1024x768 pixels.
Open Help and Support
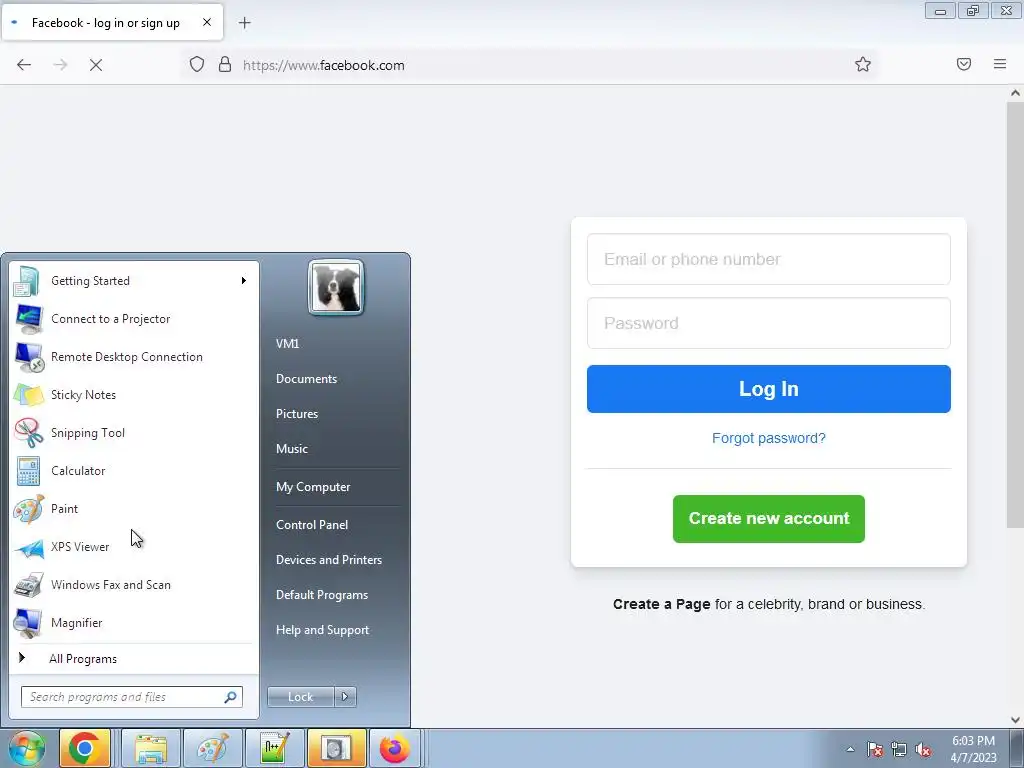(x=322, y=630)
